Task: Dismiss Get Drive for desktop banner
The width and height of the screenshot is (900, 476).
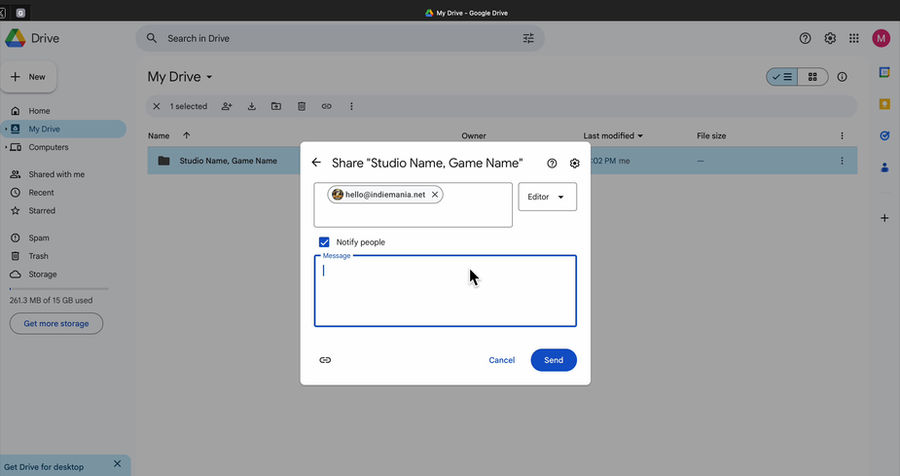Action: click(x=117, y=463)
